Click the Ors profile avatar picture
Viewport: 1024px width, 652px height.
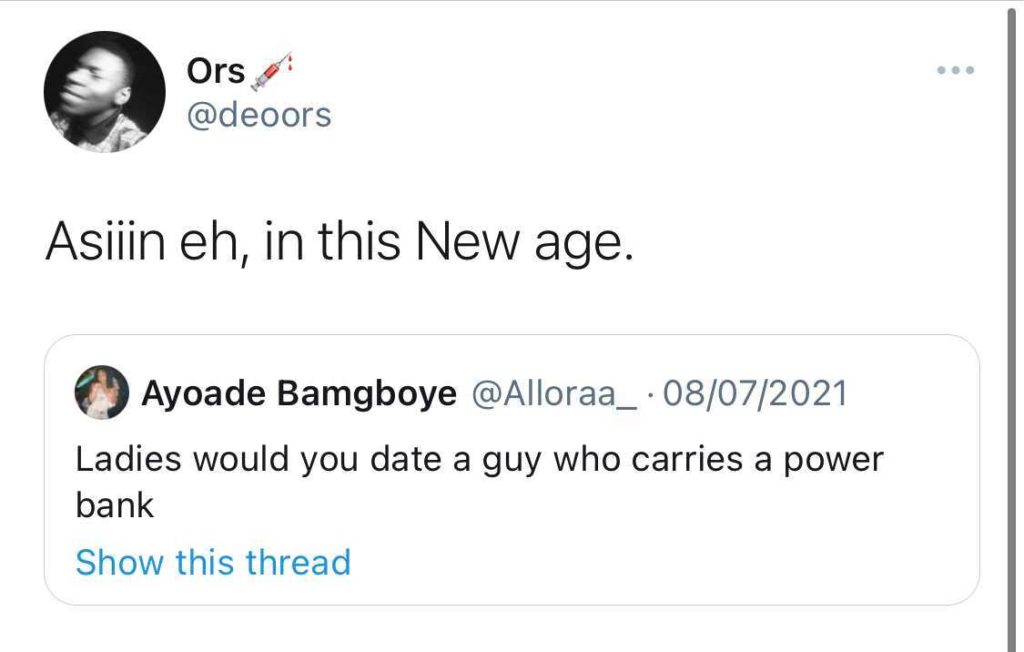[104, 91]
